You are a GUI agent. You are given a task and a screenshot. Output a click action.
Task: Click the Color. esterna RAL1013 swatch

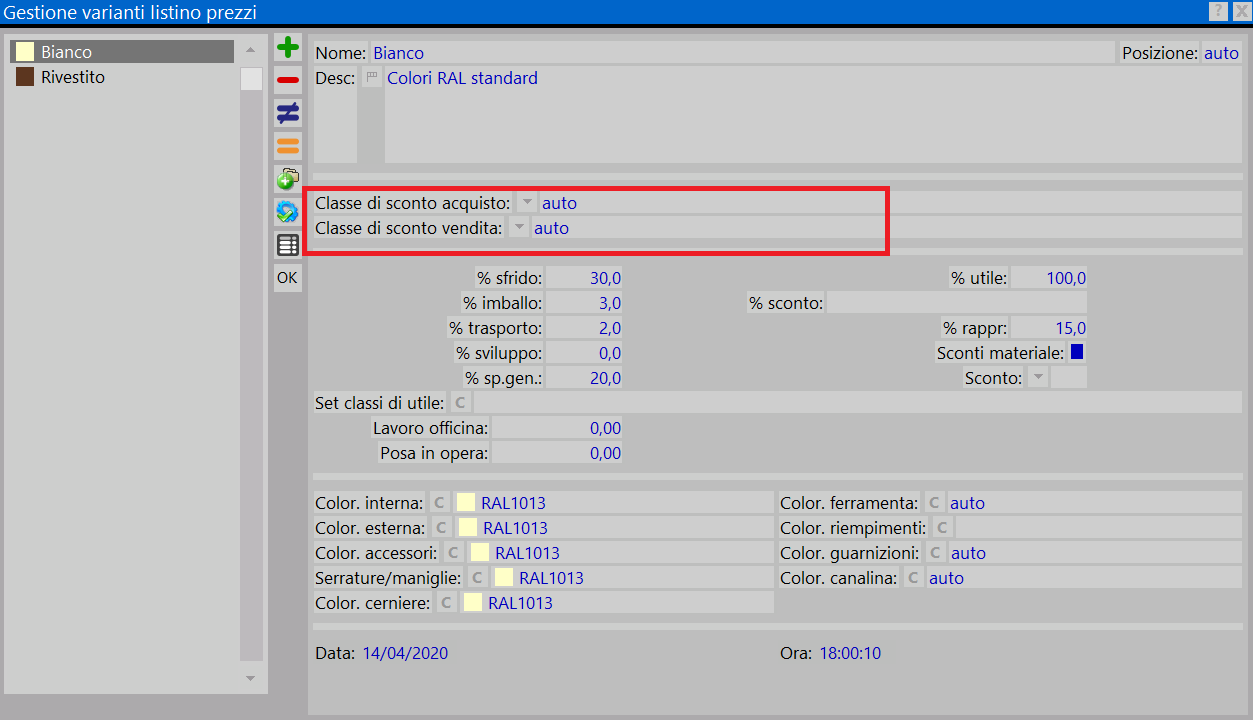click(467, 527)
